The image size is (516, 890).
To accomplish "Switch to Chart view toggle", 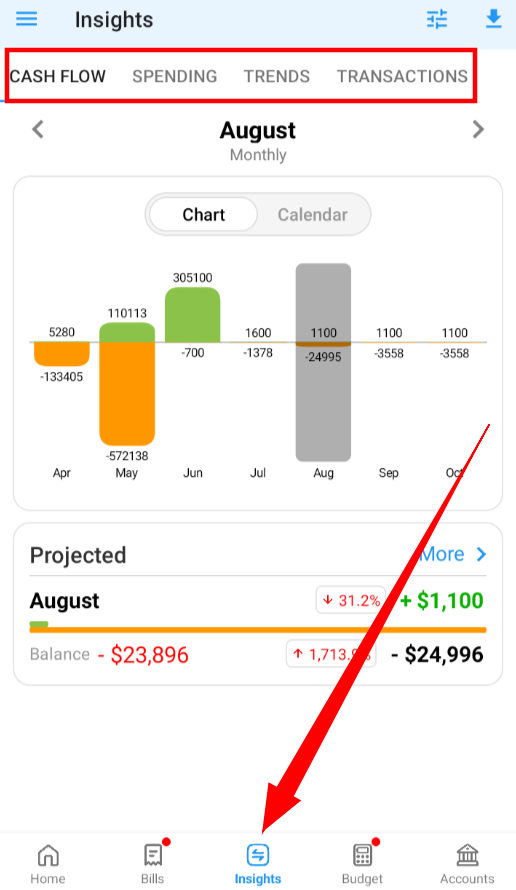I will click(204, 215).
